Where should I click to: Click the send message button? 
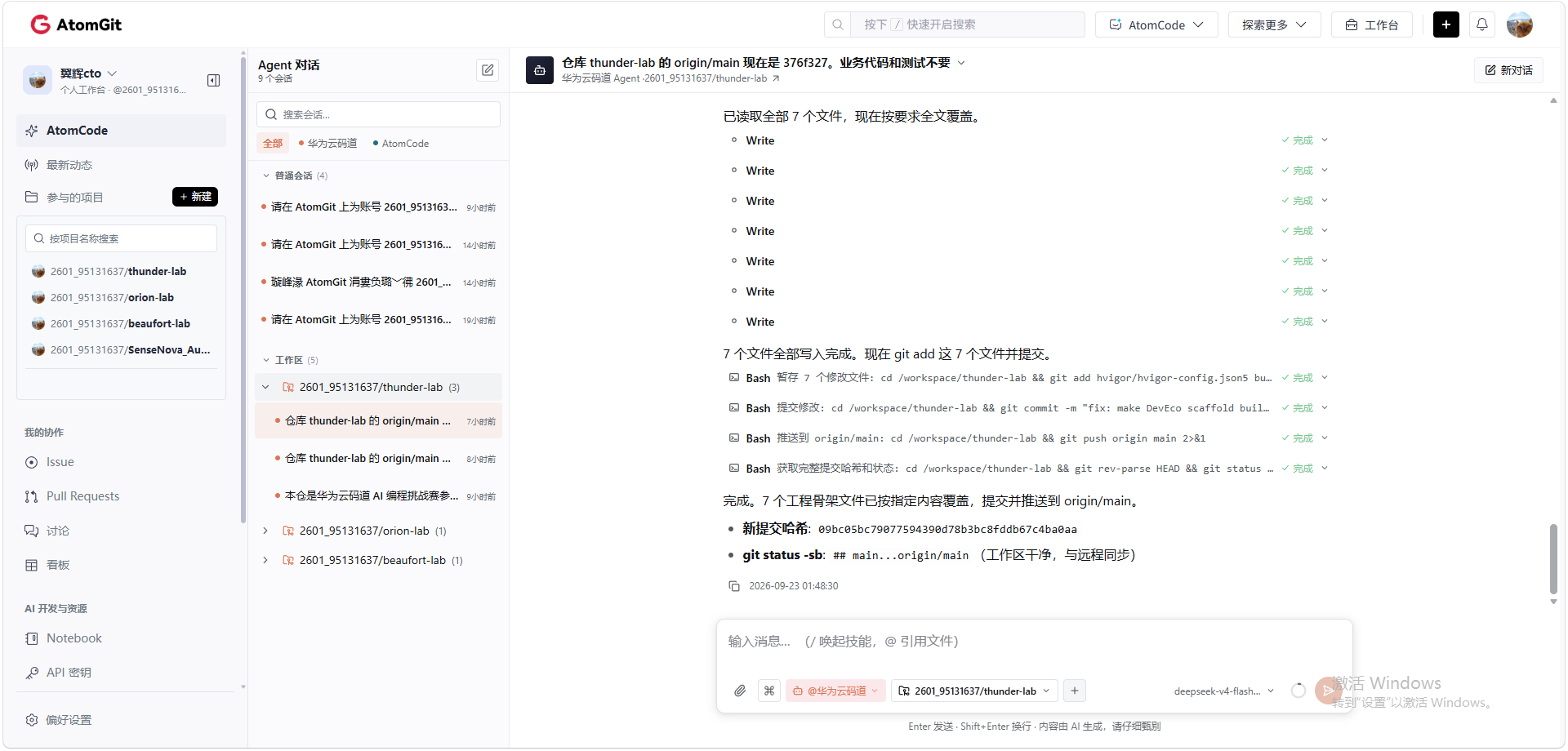(x=1328, y=691)
